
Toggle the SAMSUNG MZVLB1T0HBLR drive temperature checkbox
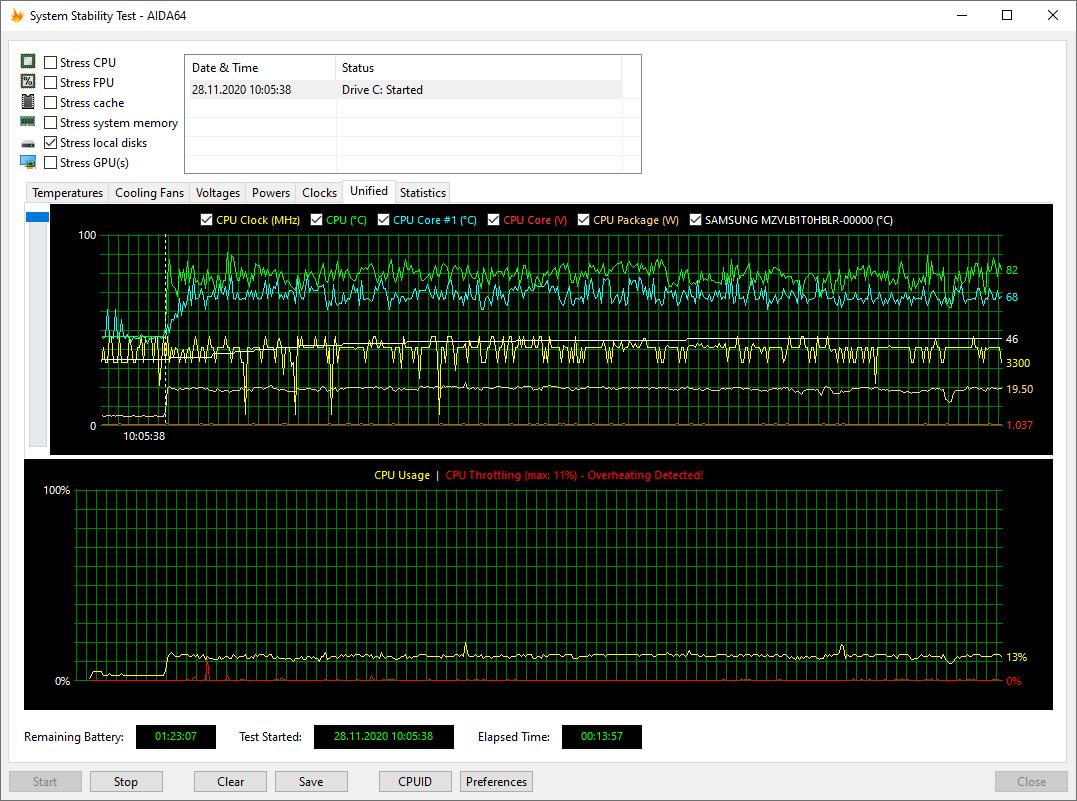click(696, 220)
